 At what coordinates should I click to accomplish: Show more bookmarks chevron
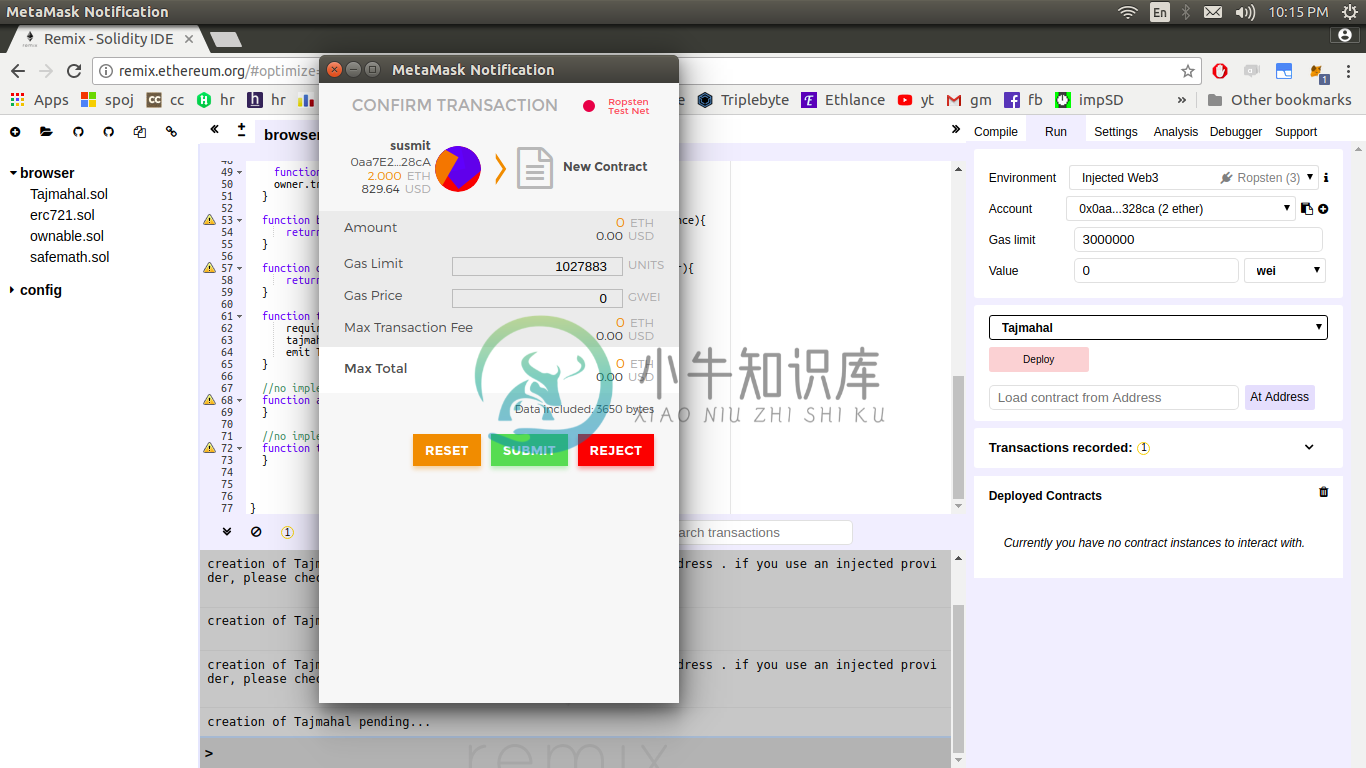[1182, 100]
